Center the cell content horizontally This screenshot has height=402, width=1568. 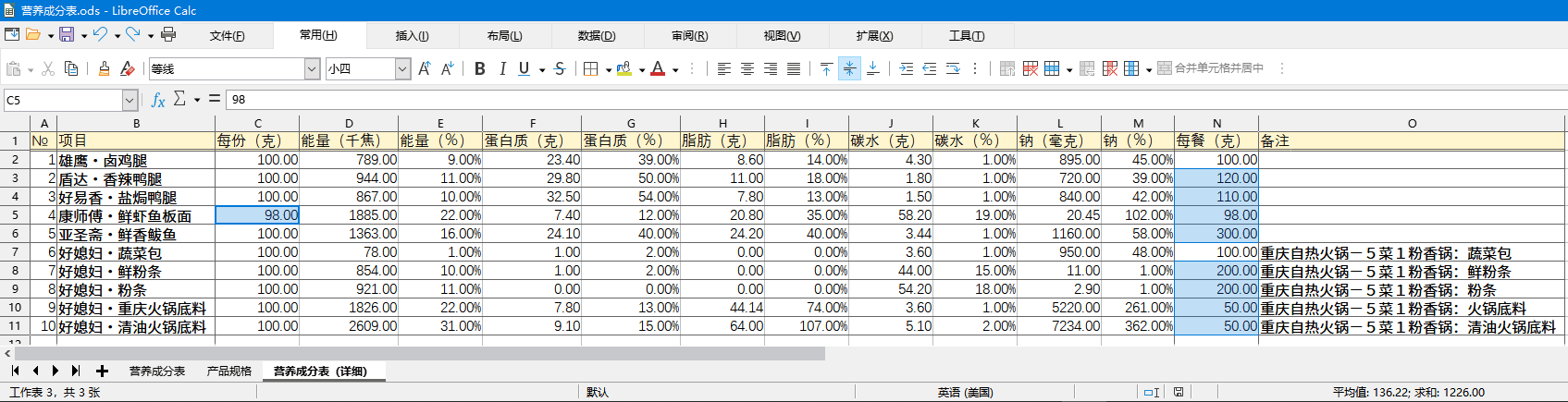tap(747, 68)
